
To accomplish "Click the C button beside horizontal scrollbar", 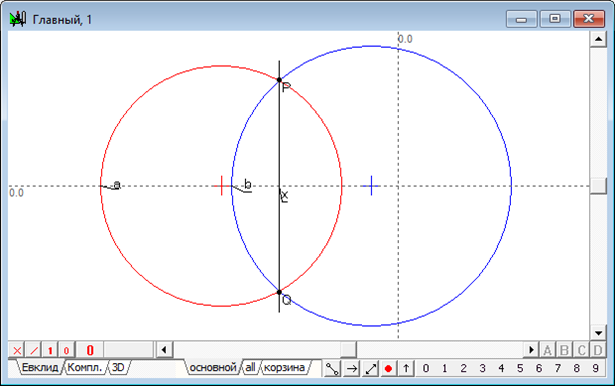I will pos(581,350).
